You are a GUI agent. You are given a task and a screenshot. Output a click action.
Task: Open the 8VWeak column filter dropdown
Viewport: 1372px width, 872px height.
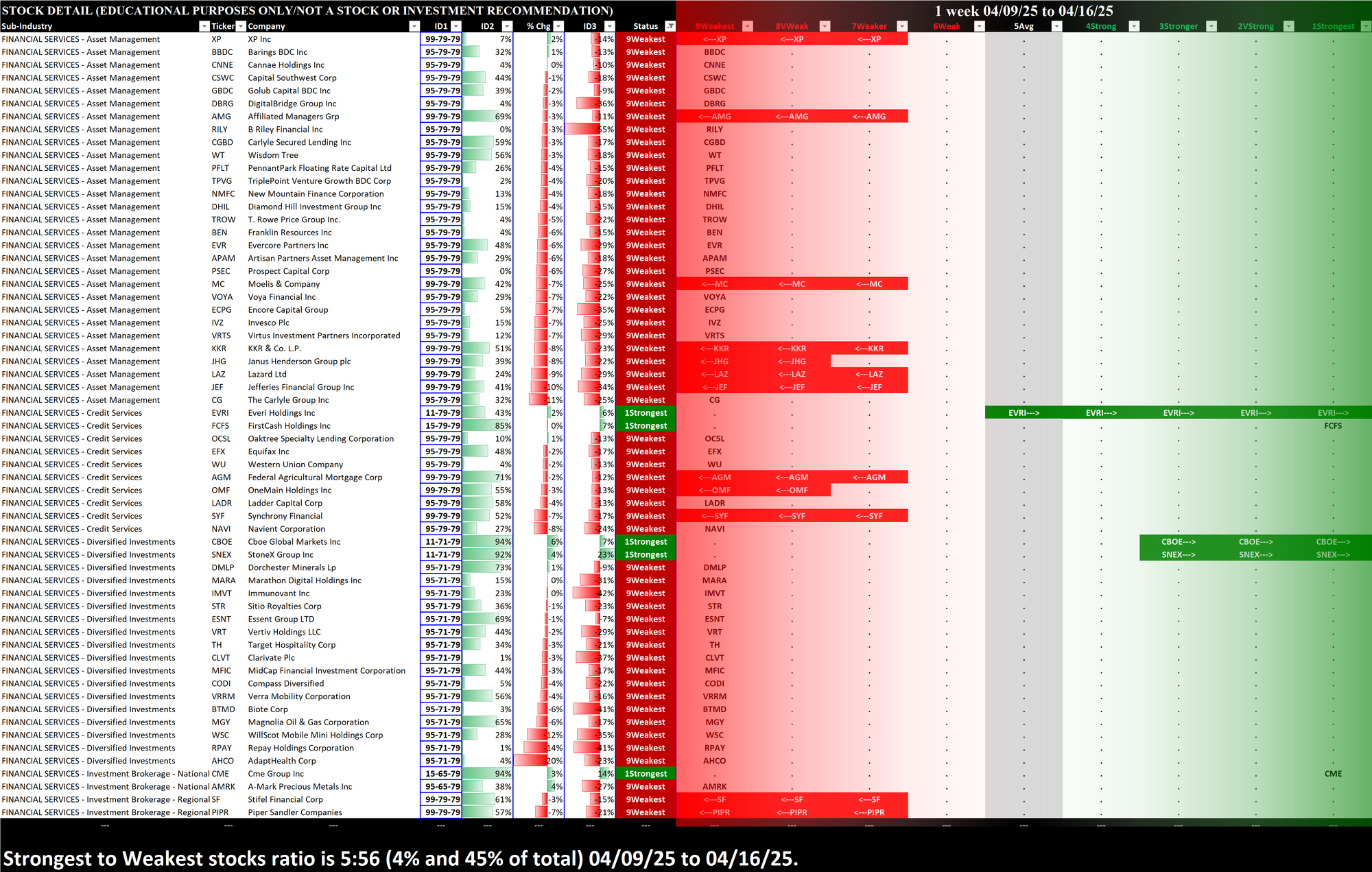pos(825,26)
